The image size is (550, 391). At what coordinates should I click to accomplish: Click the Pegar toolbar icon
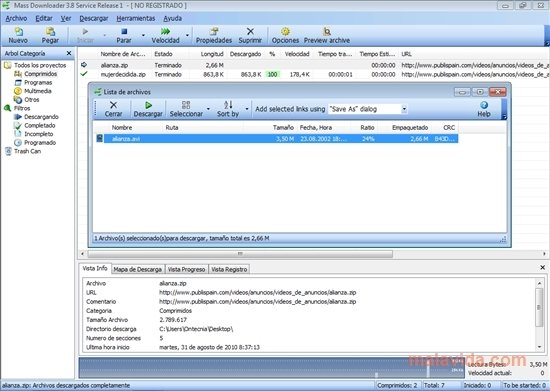50,32
